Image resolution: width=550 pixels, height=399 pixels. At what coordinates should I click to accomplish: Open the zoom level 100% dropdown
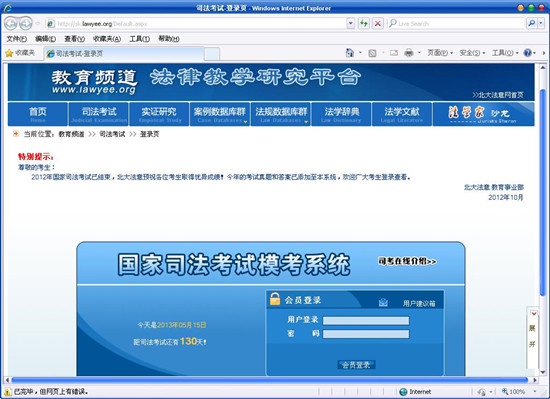tap(535, 392)
